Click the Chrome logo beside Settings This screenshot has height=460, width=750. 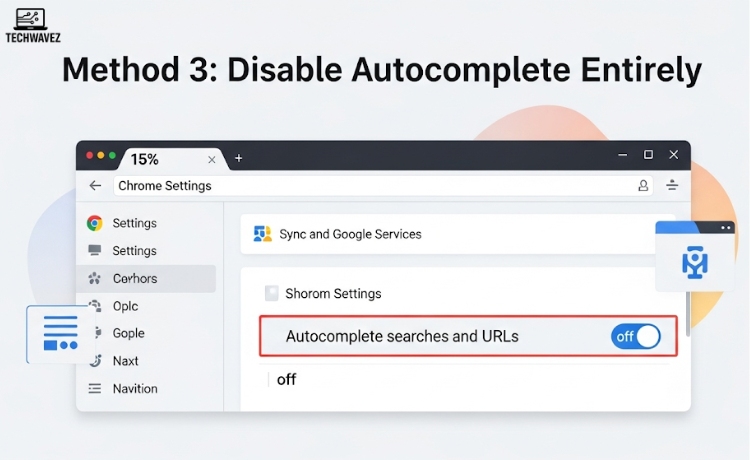click(x=95, y=223)
